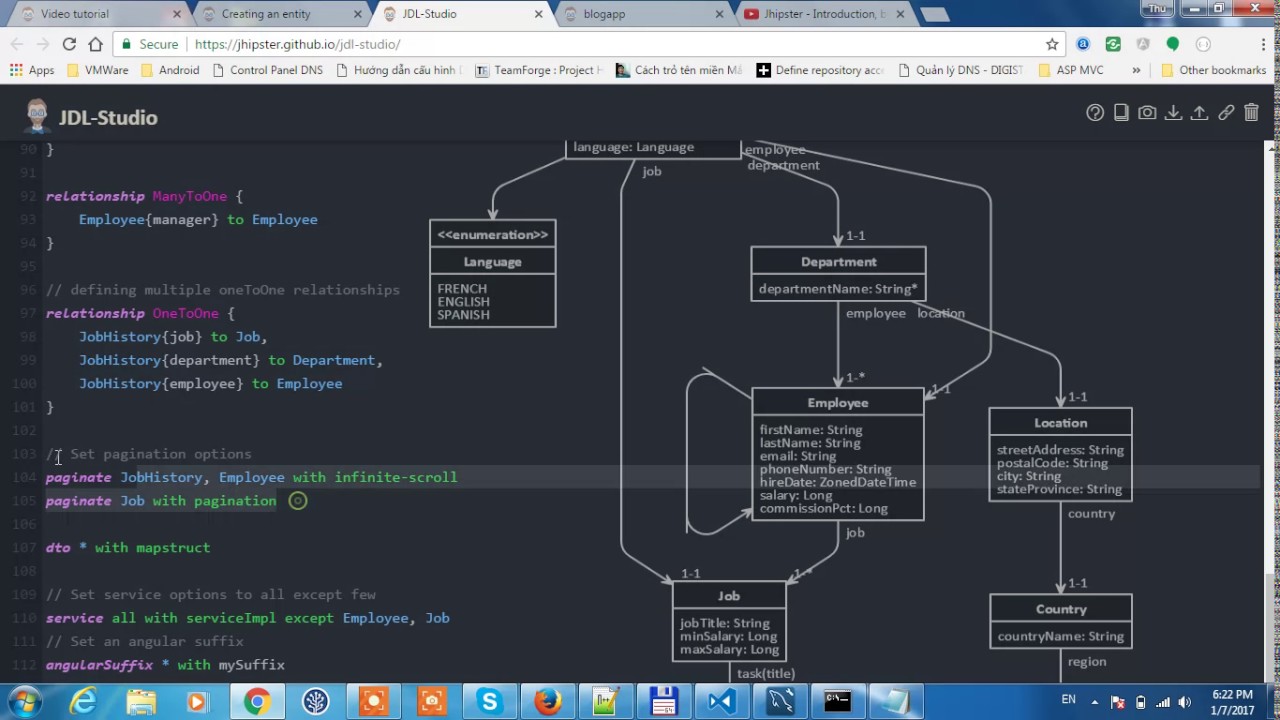Open Firefox from the taskbar
The height and width of the screenshot is (720, 1280).
pyautogui.click(x=547, y=702)
